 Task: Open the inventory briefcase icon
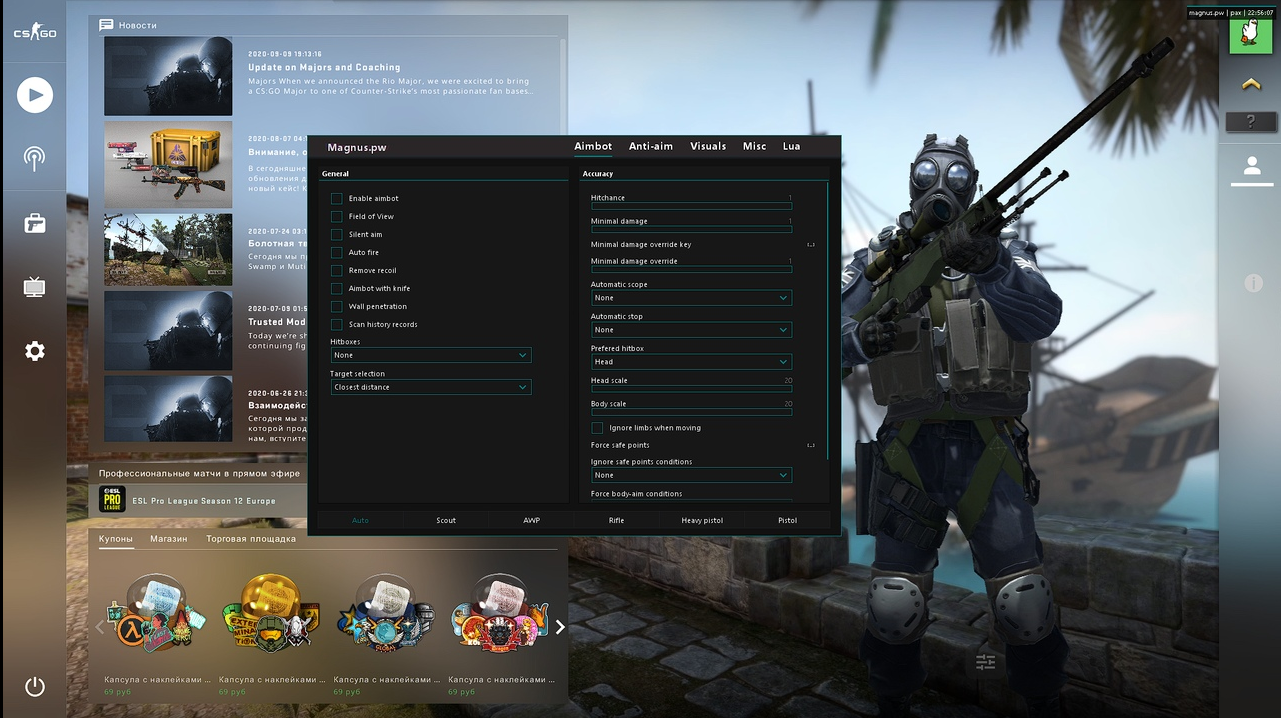tap(35, 223)
